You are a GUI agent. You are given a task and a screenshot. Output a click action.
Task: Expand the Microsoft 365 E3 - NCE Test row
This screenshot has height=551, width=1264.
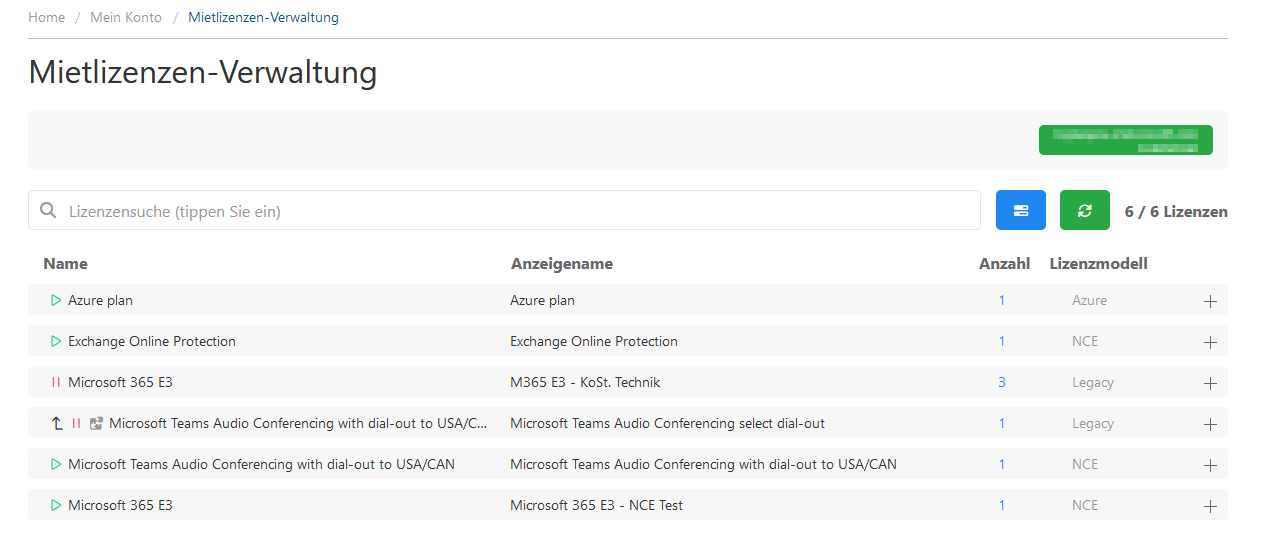click(x=1210, y=506)
